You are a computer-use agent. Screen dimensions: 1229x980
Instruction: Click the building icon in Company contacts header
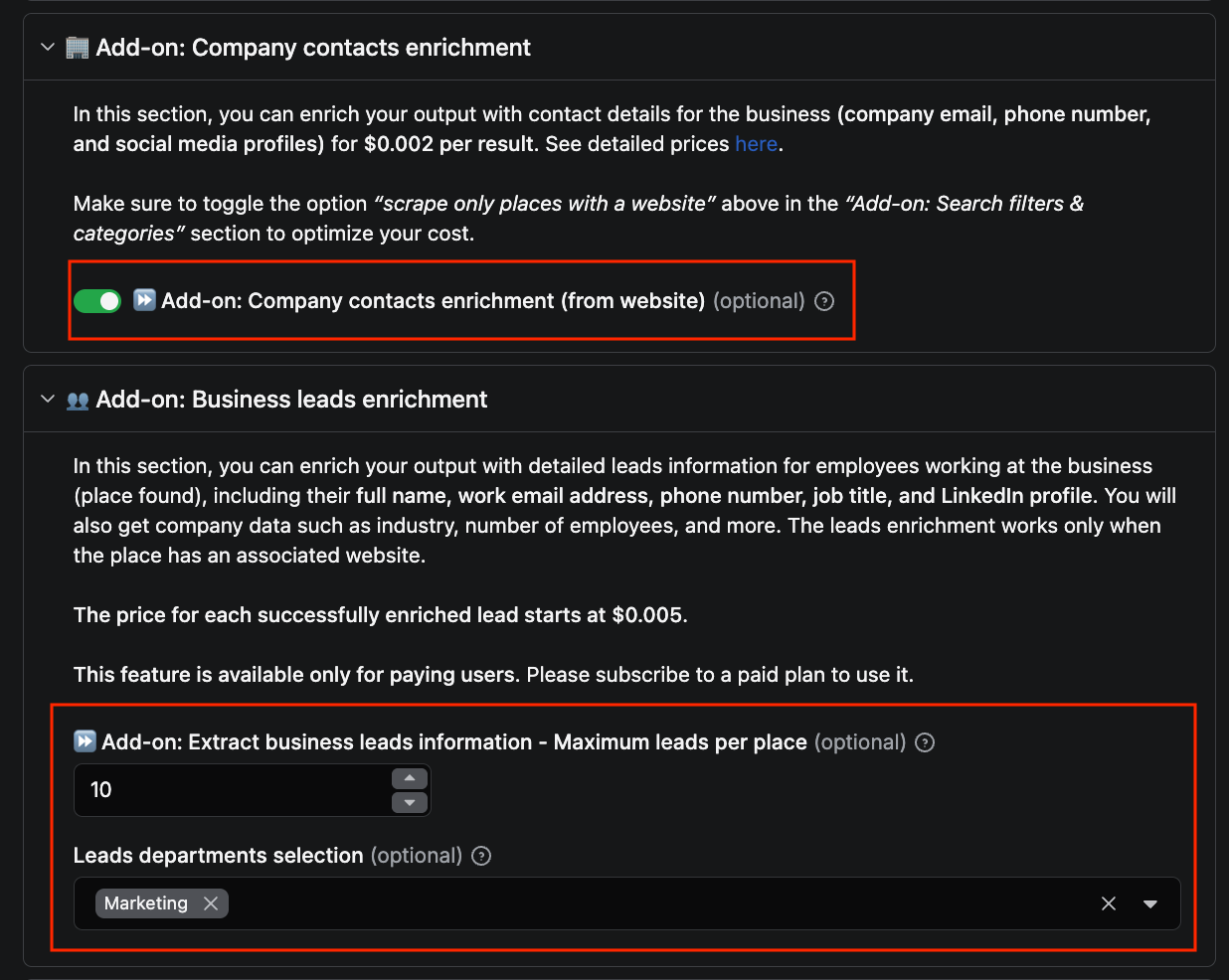pyautogui.click(x=78, y=48)
